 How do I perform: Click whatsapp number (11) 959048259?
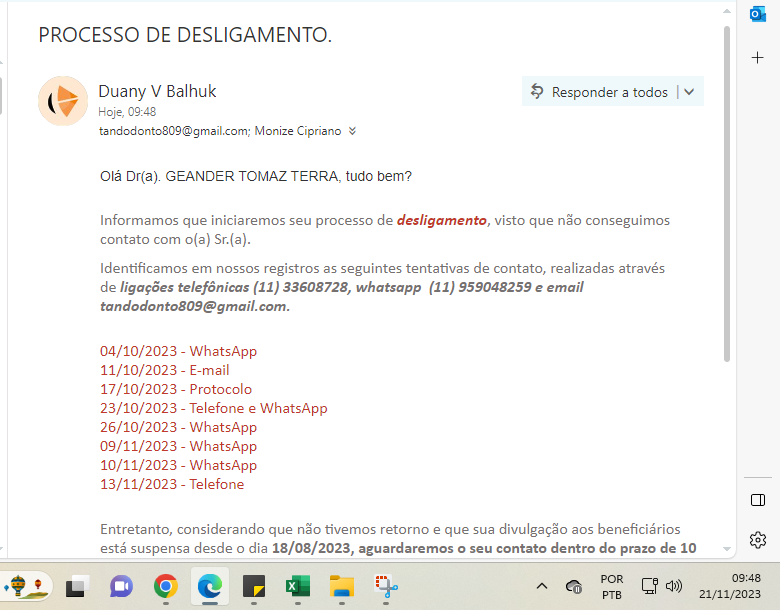[x=480, y=287]
